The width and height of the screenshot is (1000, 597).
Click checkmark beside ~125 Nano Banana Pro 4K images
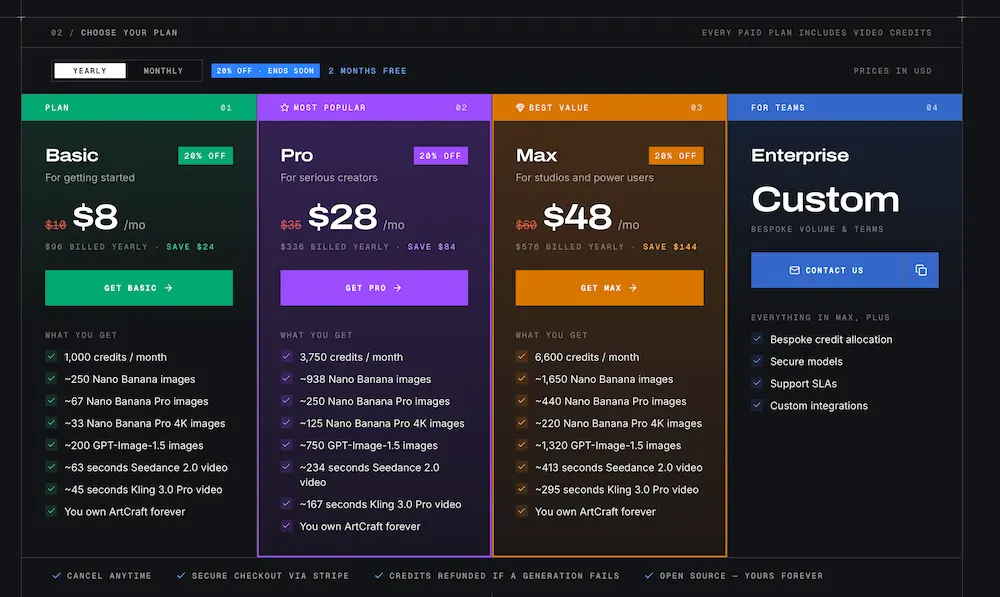pos(286,423)
